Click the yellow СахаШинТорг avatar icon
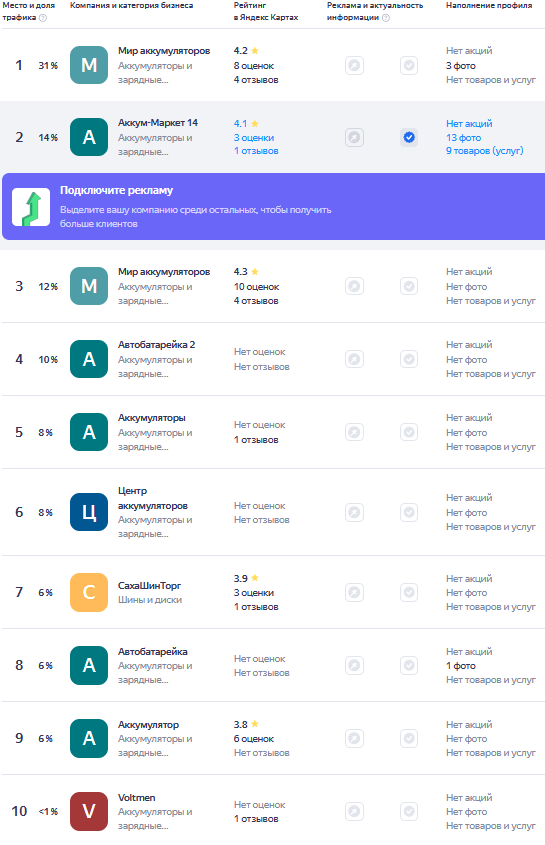 pyautogui.click(x=89, y=592)
